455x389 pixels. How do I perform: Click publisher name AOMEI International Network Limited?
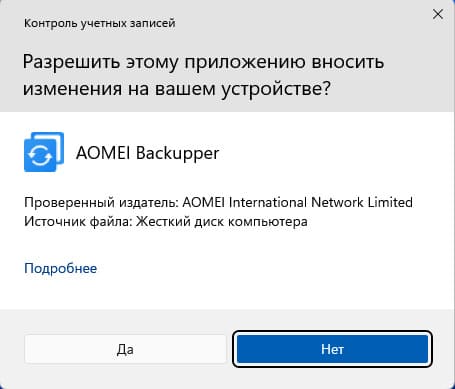point(297,202)
